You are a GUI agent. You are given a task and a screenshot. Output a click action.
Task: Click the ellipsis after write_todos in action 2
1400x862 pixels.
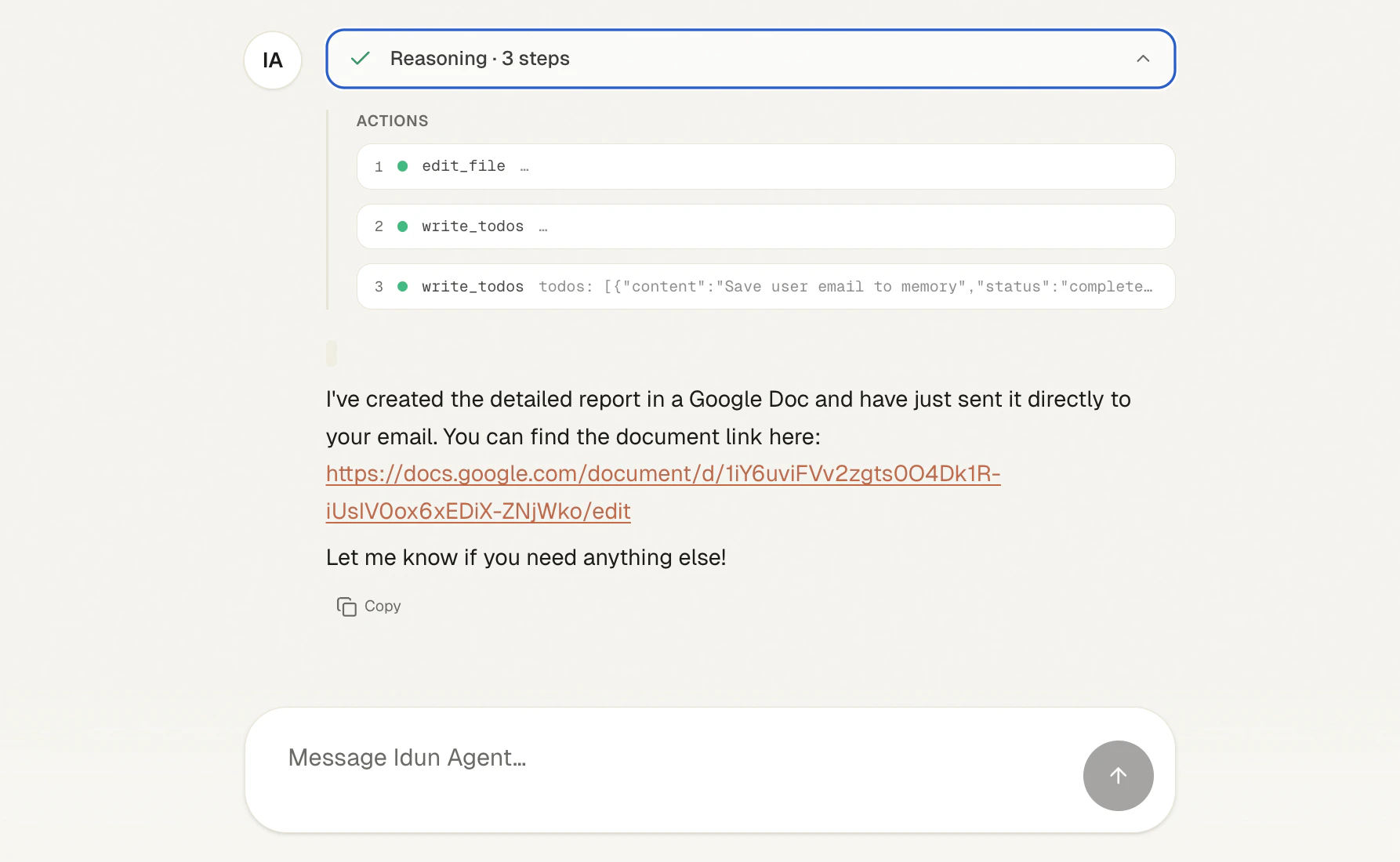click(x=543, y=227)
